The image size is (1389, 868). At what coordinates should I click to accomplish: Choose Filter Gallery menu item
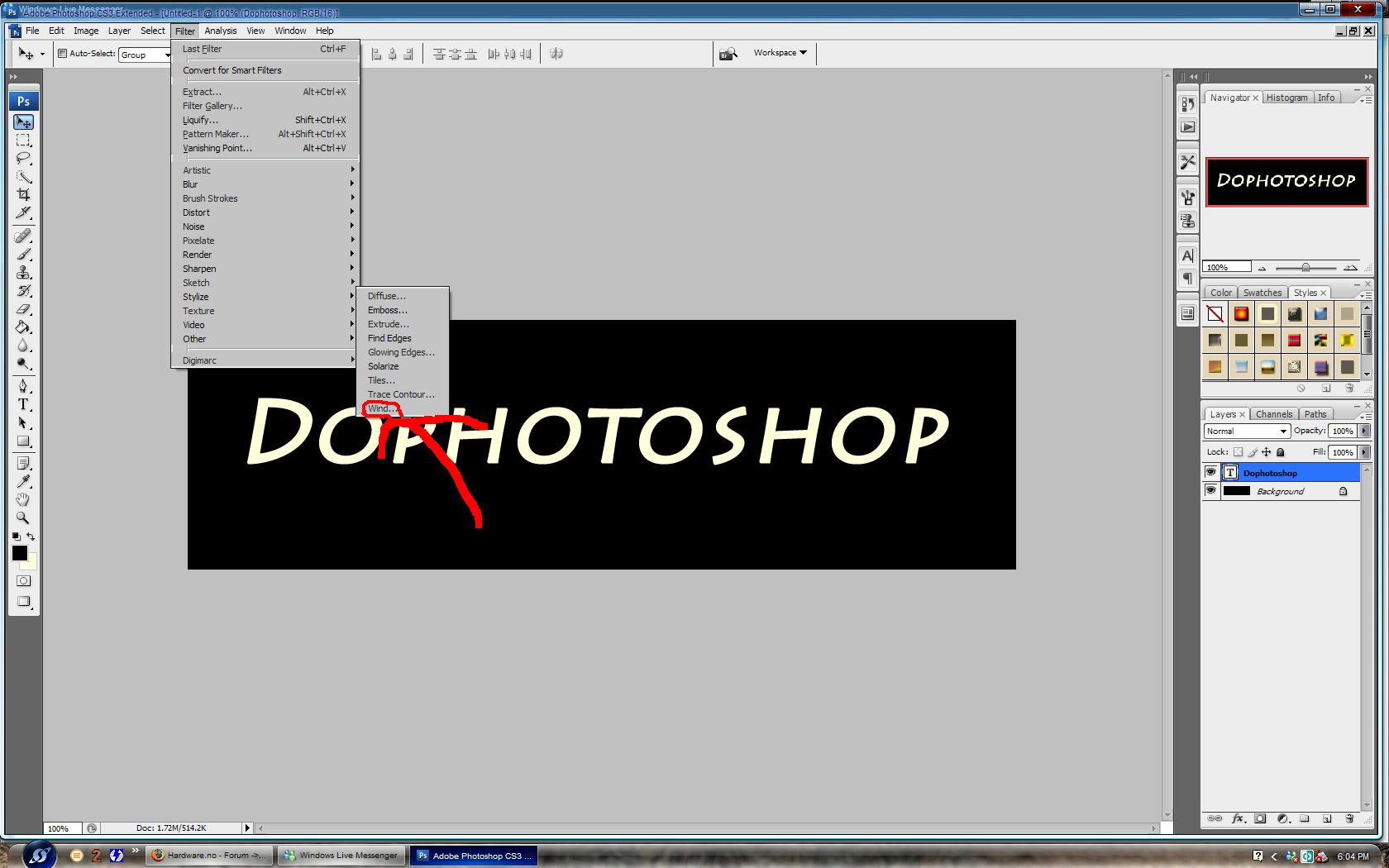[x=265, y=106]
